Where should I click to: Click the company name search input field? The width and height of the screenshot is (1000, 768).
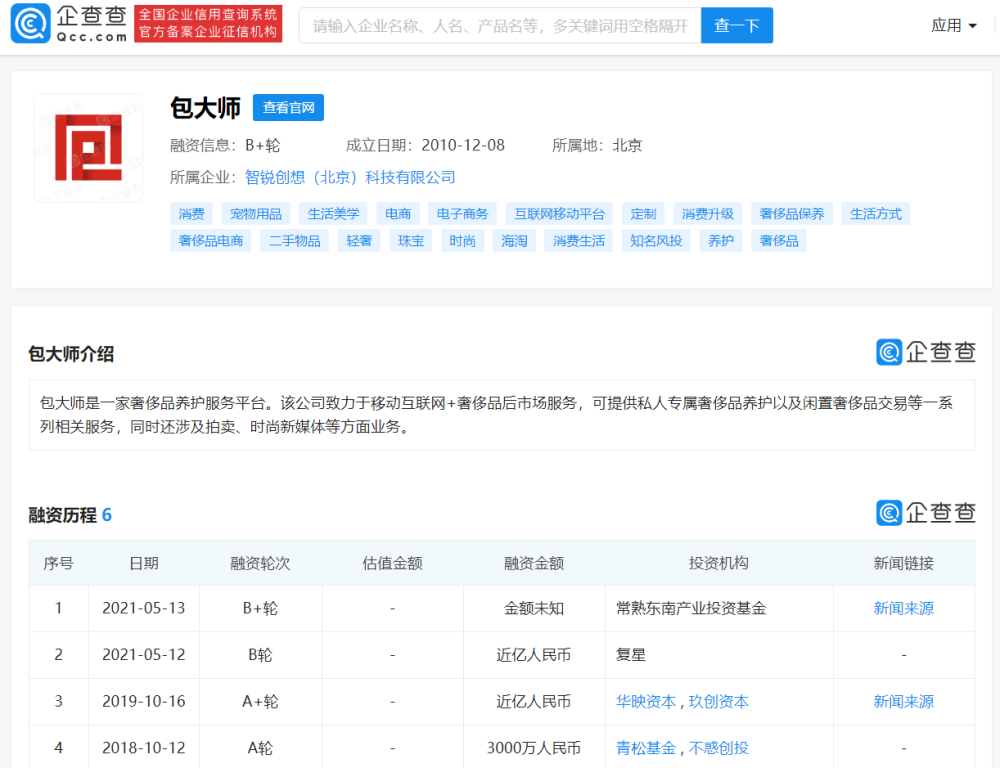500,26
